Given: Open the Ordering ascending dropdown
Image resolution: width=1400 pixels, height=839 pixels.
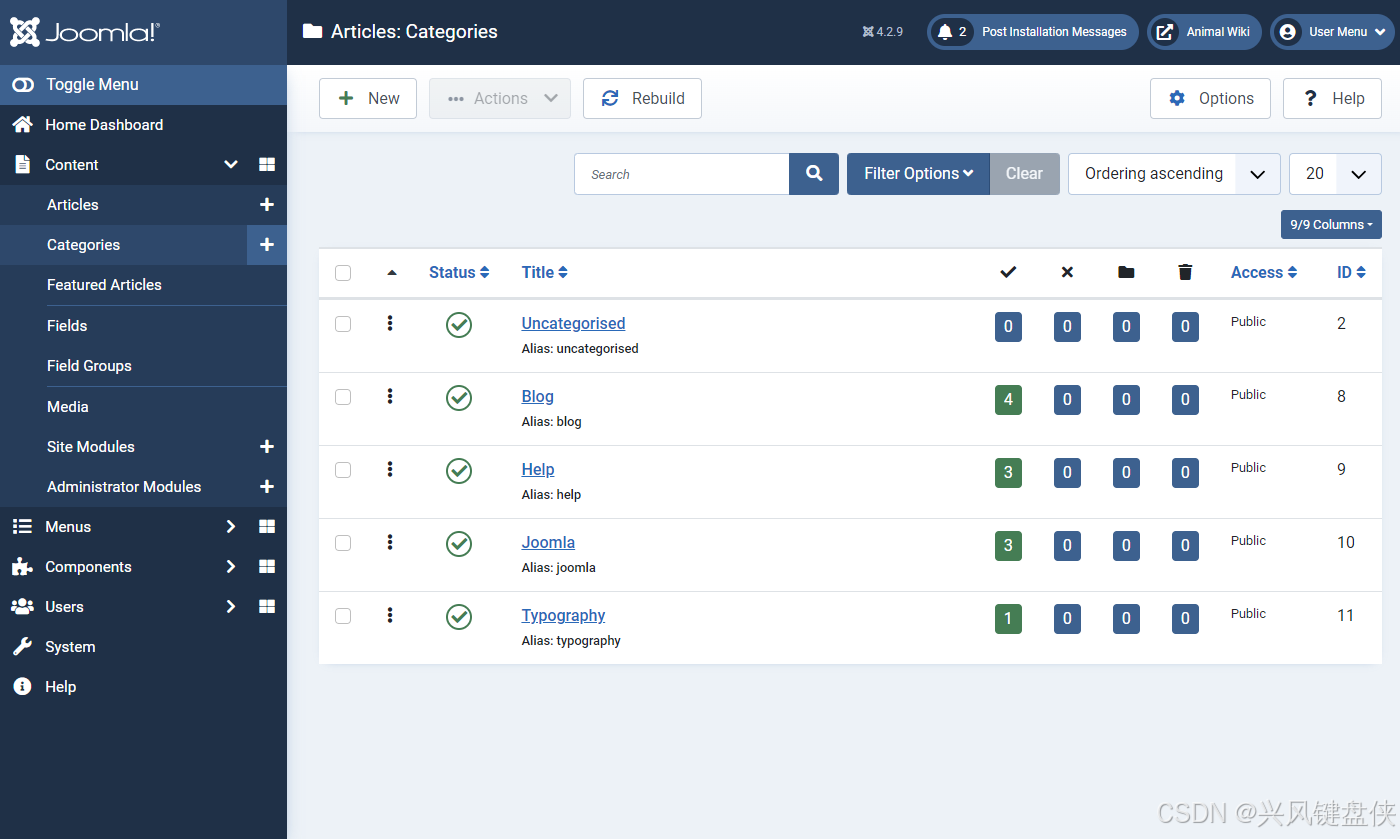Looking at the screenshot, I should [x=1174, y=174].
